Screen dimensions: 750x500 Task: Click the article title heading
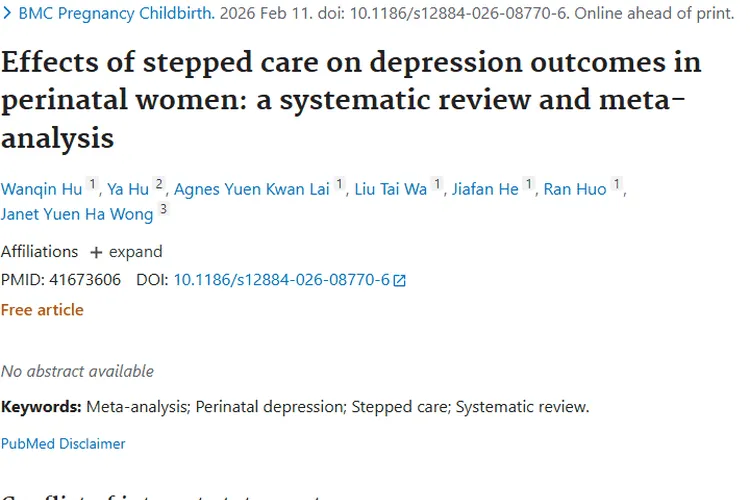[350, 98]
